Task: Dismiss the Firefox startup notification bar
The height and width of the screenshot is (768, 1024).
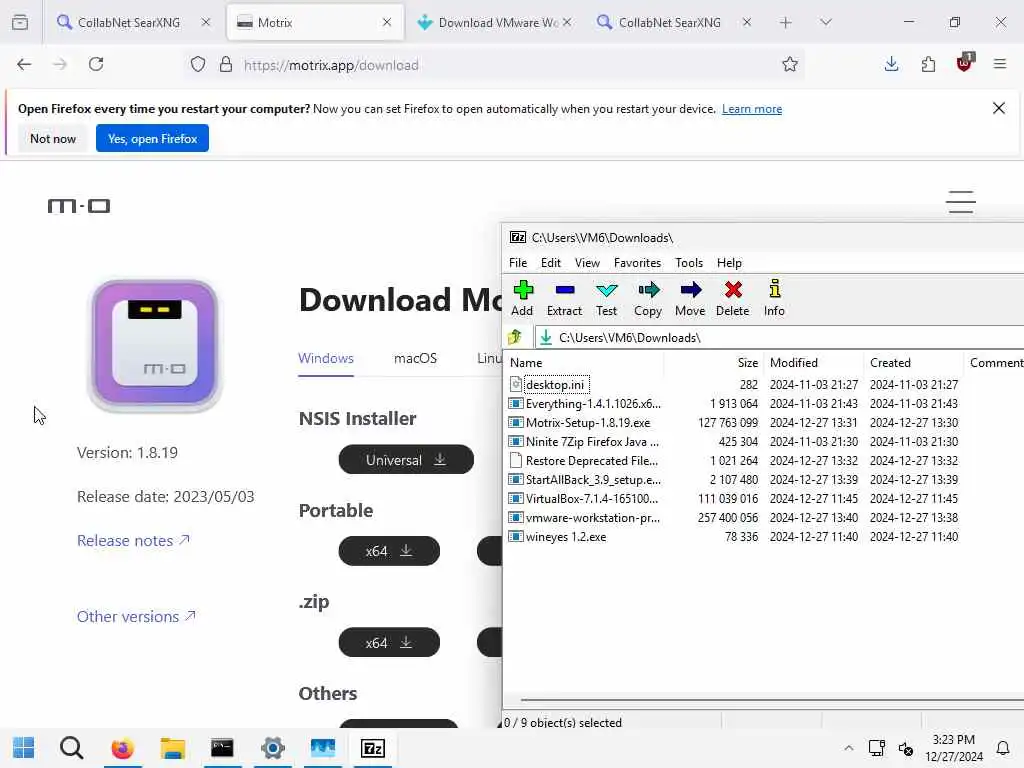Action: (x=999, y=108)
